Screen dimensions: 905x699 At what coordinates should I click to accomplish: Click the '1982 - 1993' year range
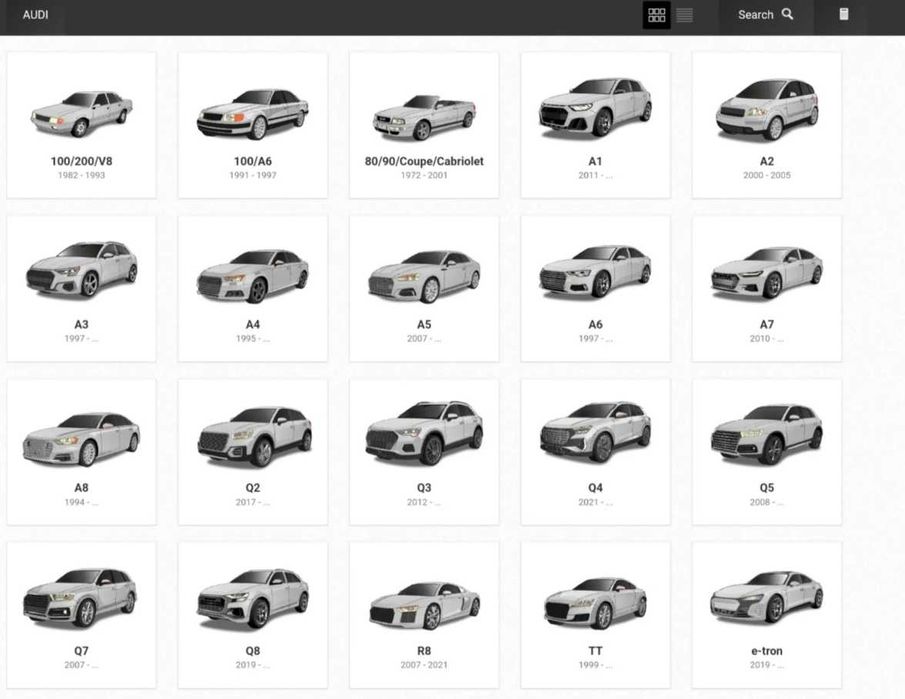(x=81, y=175)
